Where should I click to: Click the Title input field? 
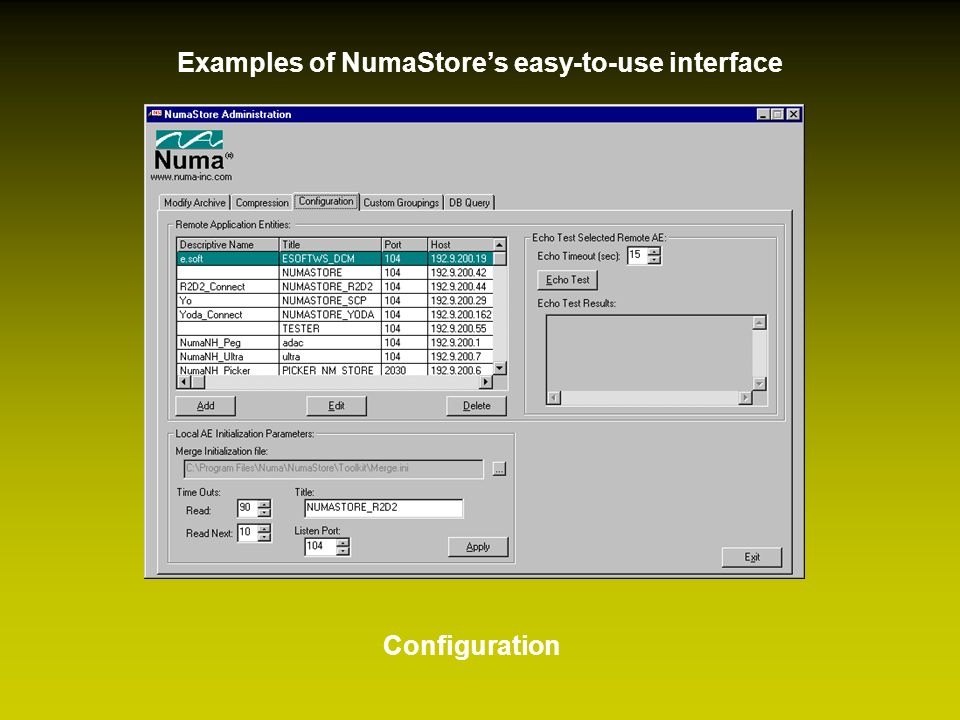[383, 508]
